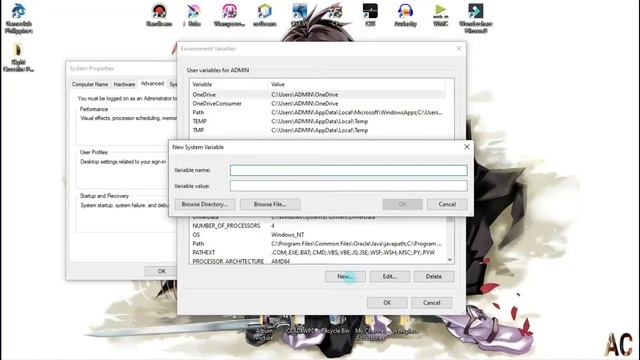Select the OneDriveConsumer user variable row

318,103
